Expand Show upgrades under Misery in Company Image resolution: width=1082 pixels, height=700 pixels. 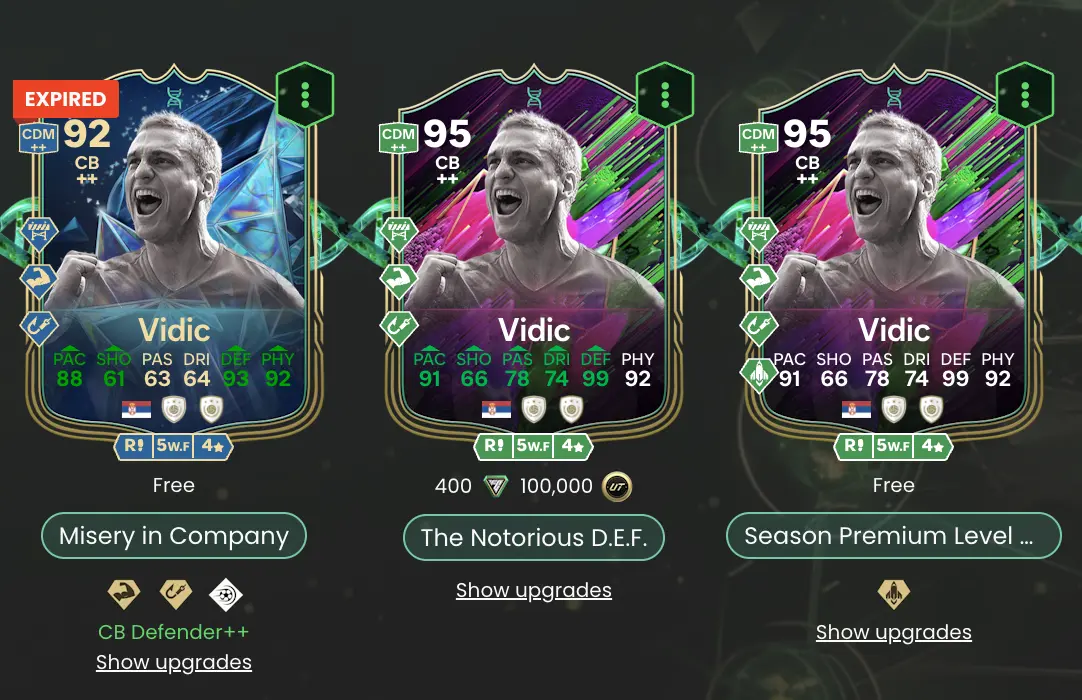pos(174,662)
